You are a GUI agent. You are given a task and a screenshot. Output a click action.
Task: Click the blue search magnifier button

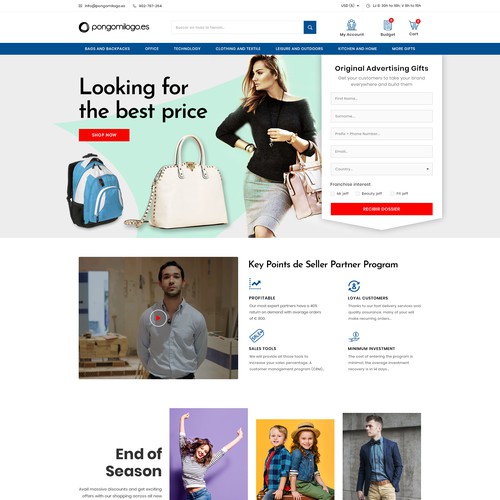coord(310,27)
